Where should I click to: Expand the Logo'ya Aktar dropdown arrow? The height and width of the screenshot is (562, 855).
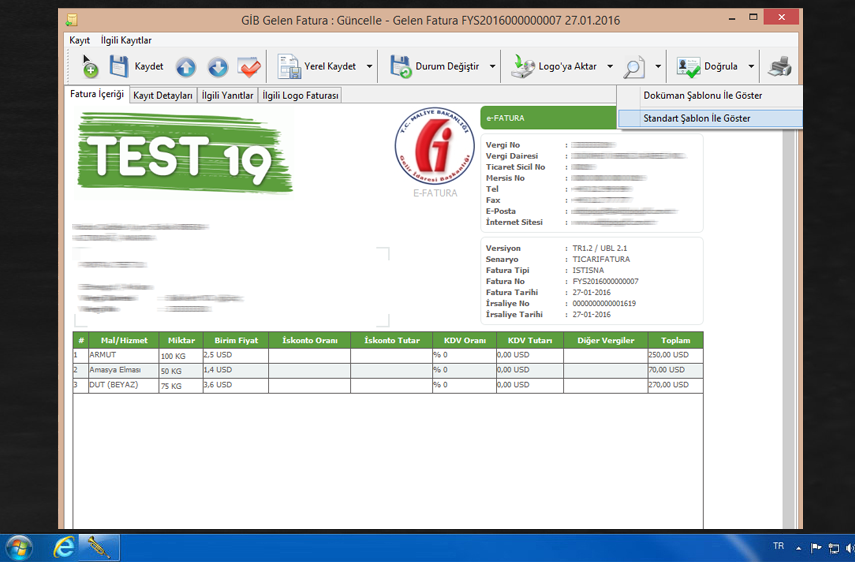tap(610, 67)
